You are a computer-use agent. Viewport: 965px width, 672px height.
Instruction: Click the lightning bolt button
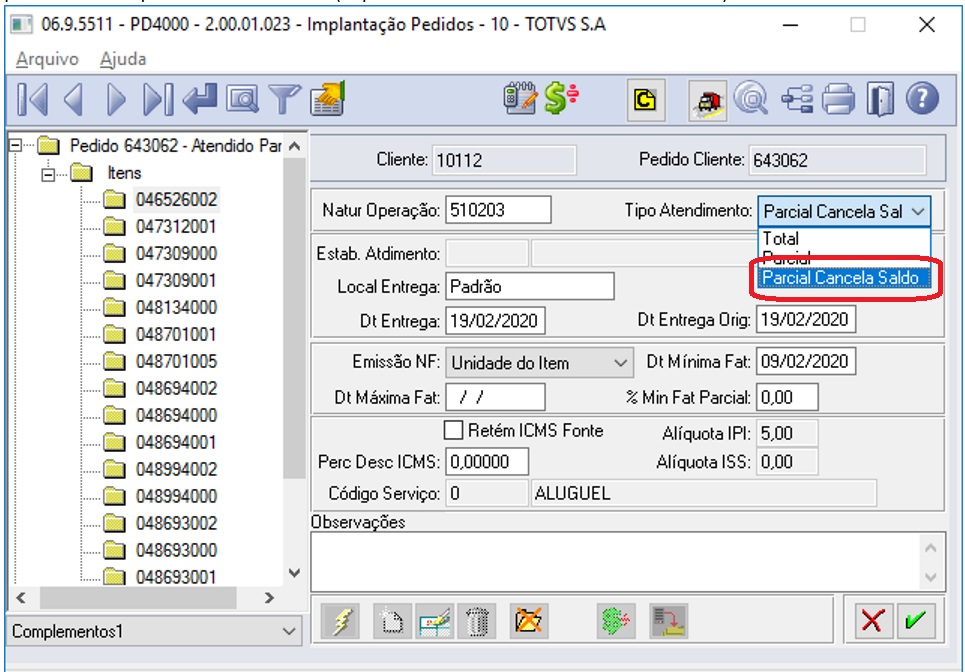(x=342, y=621)
